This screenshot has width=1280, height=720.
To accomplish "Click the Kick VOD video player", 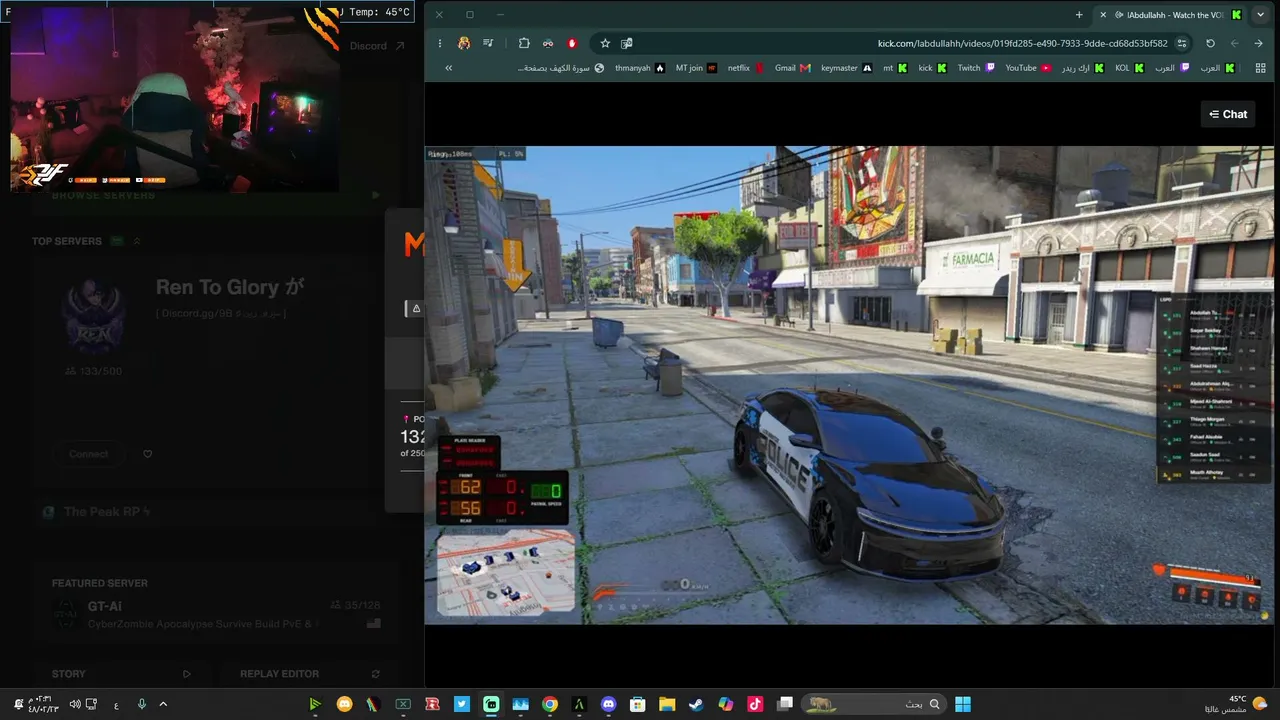I will 849,385.
